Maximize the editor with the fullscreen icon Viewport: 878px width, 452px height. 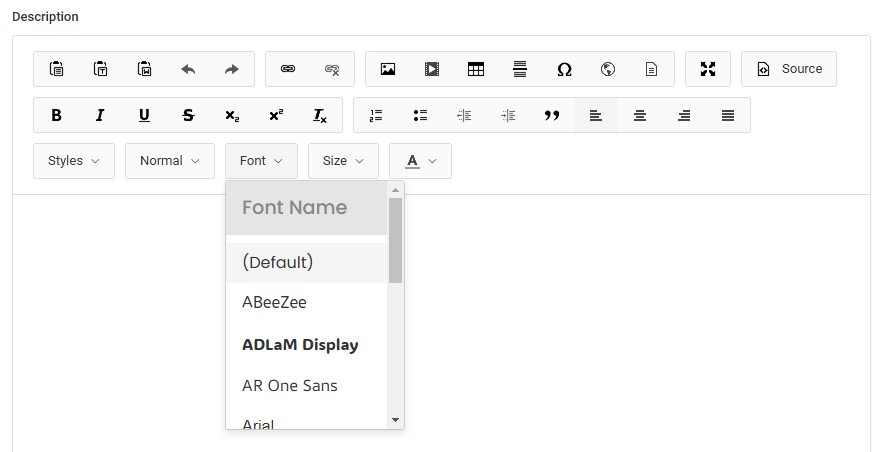coord(708,69)
